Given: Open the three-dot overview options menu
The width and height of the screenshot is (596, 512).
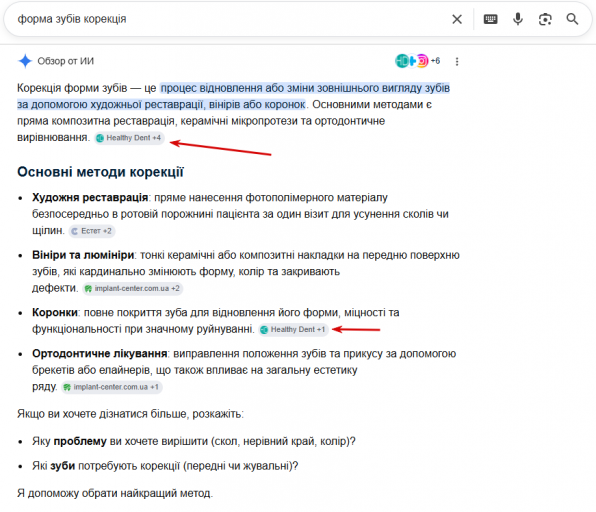Looking at the screenshot, I should (x=457, y=61).
